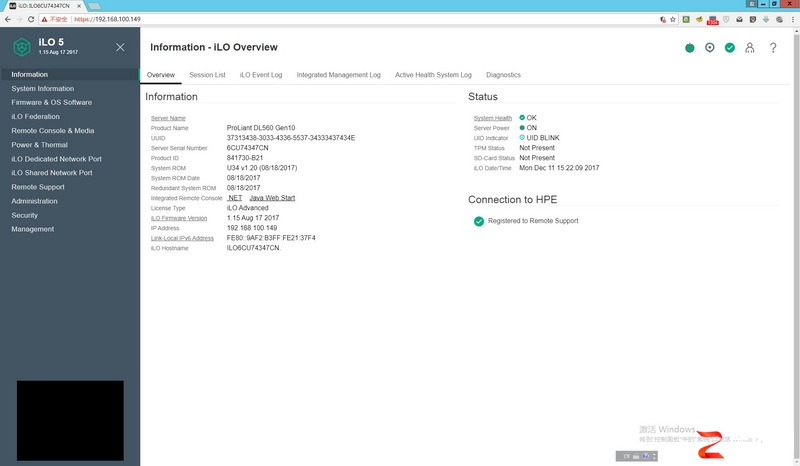This screenshot has width=800, height=466.
Task: Open the Active Health System Log tab
Action: (433, 75)
